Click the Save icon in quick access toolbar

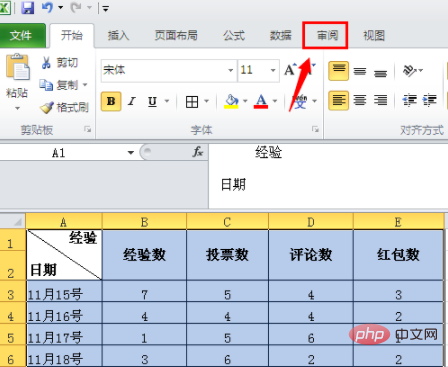28,7
